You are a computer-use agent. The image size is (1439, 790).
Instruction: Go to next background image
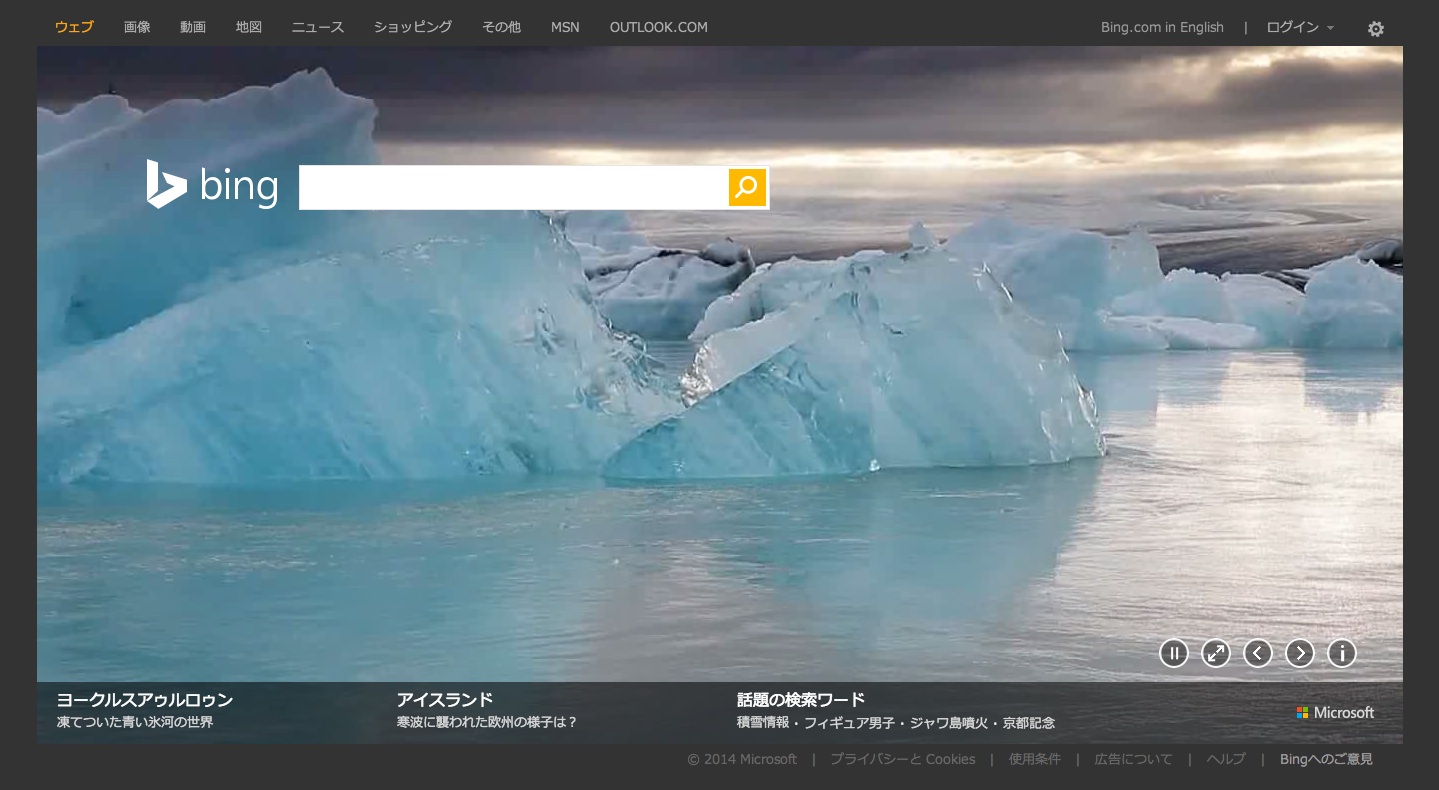[x=1299, y=653]
